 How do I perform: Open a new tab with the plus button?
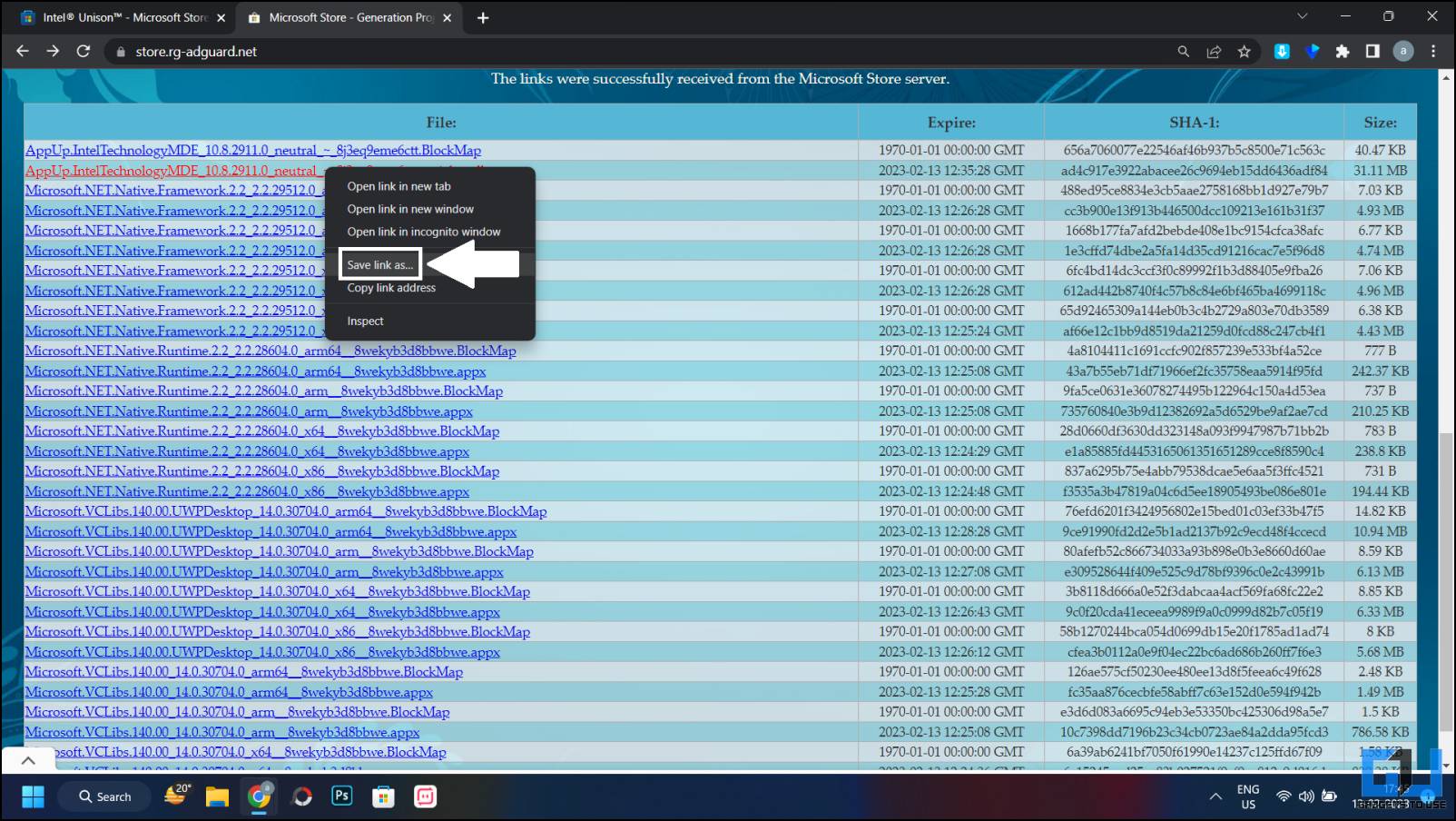(x=483, y=17)
